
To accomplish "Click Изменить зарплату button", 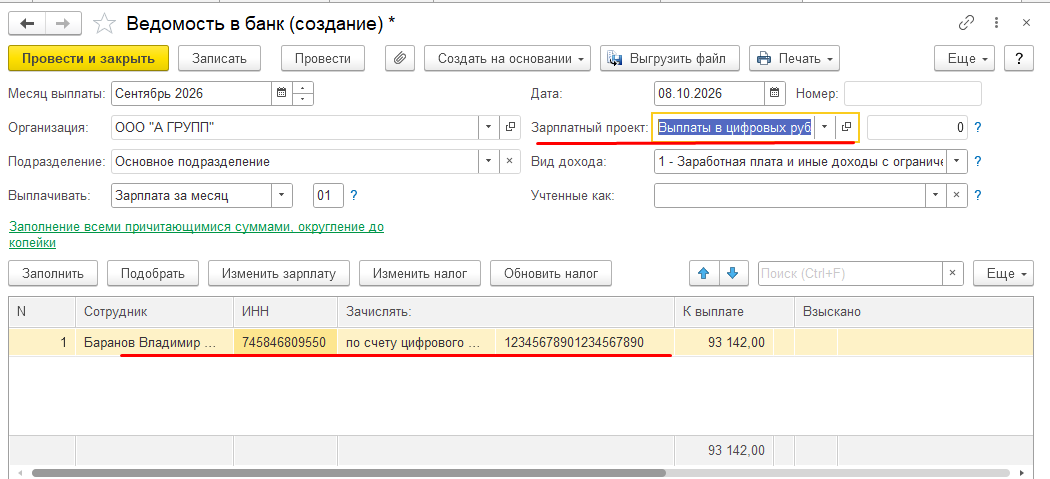I will point(279,273).
